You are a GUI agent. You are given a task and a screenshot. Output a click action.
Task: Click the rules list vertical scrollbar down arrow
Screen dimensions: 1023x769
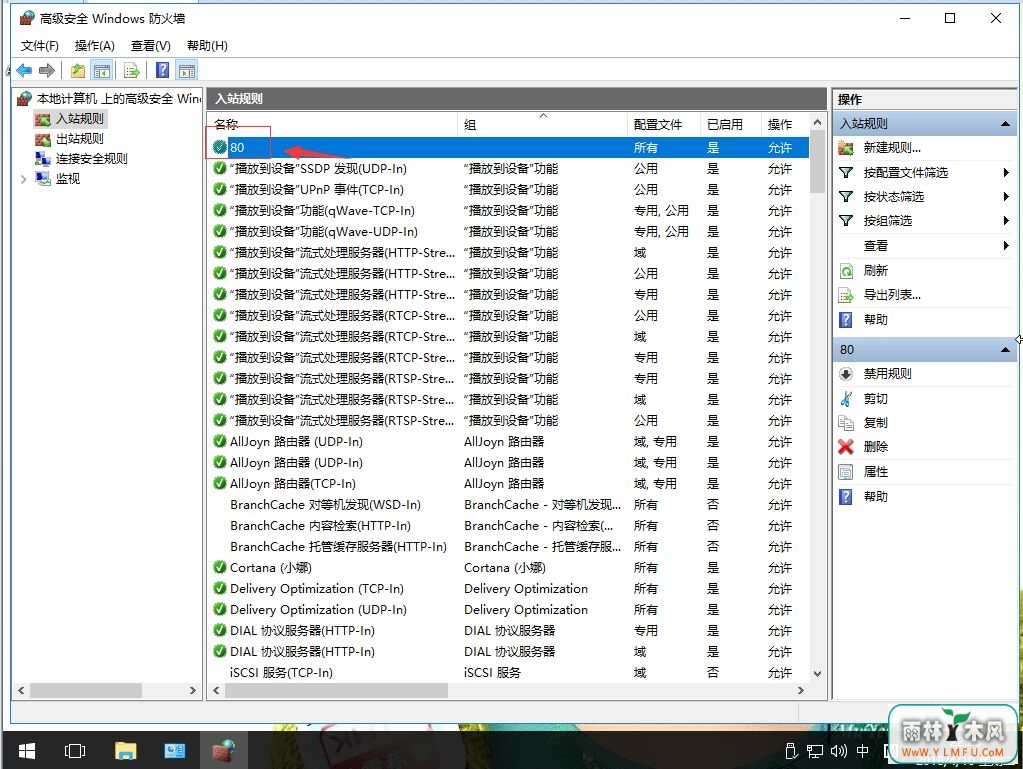click(817, 674)
